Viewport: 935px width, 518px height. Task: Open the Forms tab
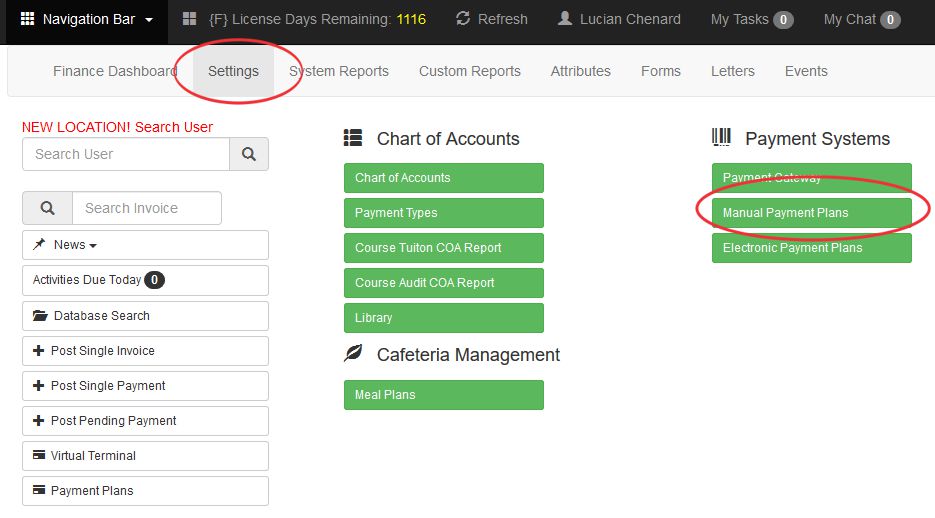(661, 71)
